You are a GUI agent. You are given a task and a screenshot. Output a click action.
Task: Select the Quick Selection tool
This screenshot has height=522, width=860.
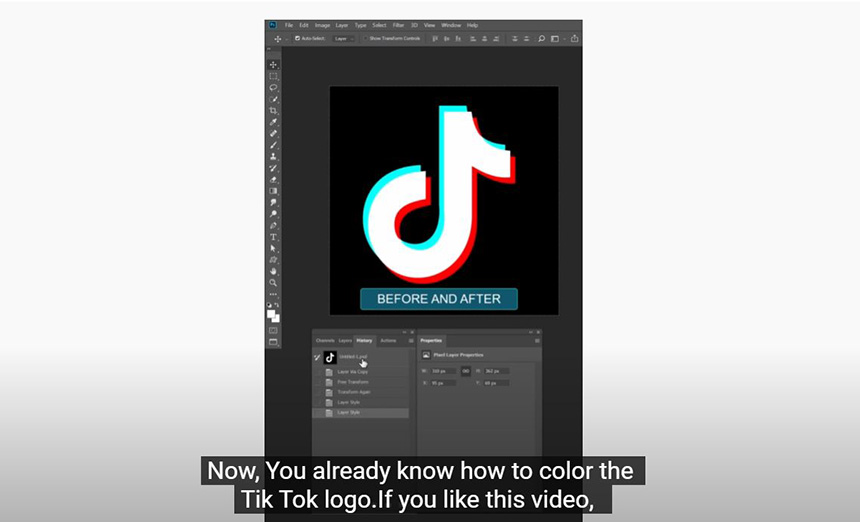coord(273,99)
